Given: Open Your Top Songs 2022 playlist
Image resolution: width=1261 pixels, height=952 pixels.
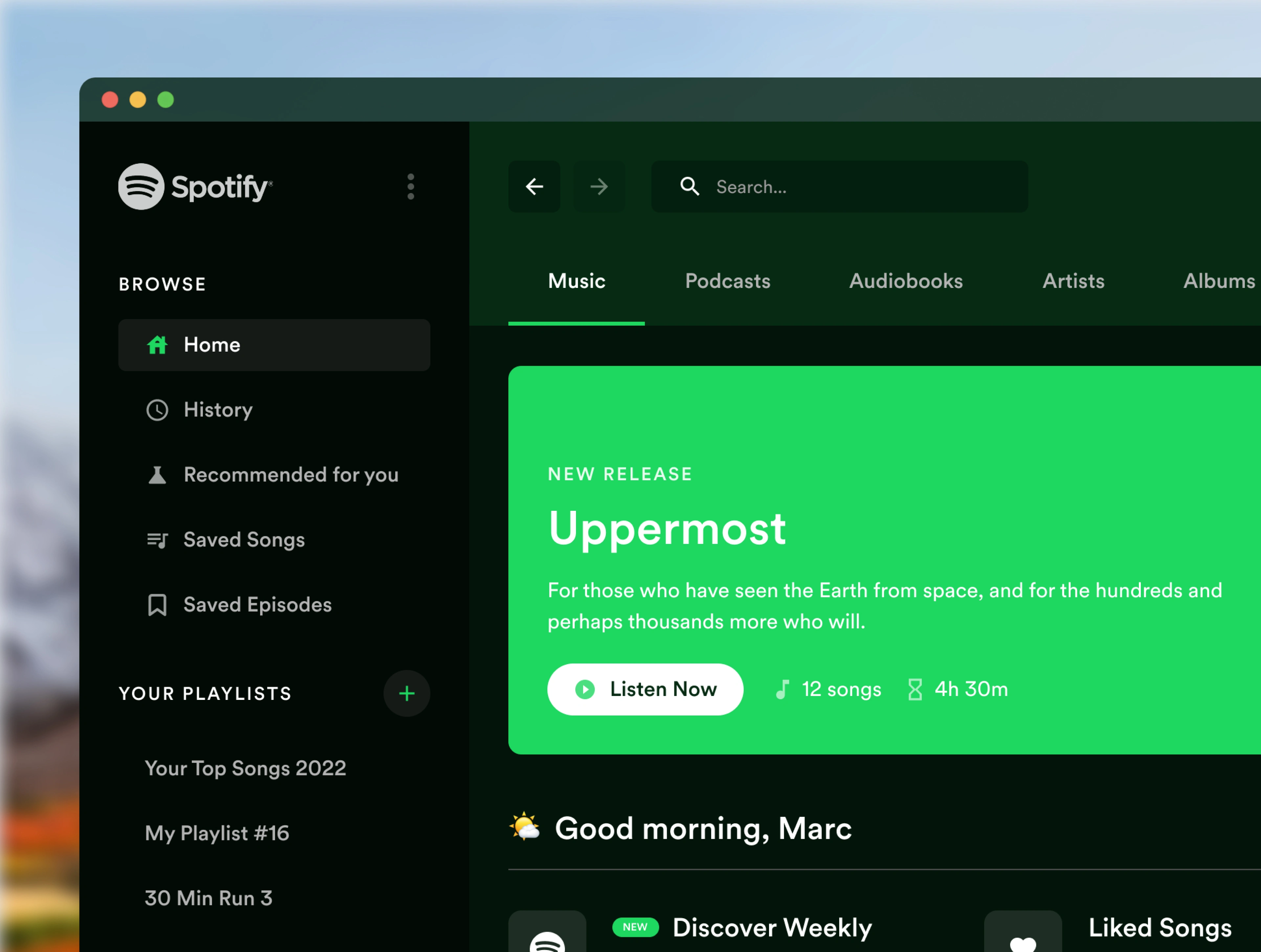Looking at the screenshot, I should pyautogui.click(x=245, y=768).
